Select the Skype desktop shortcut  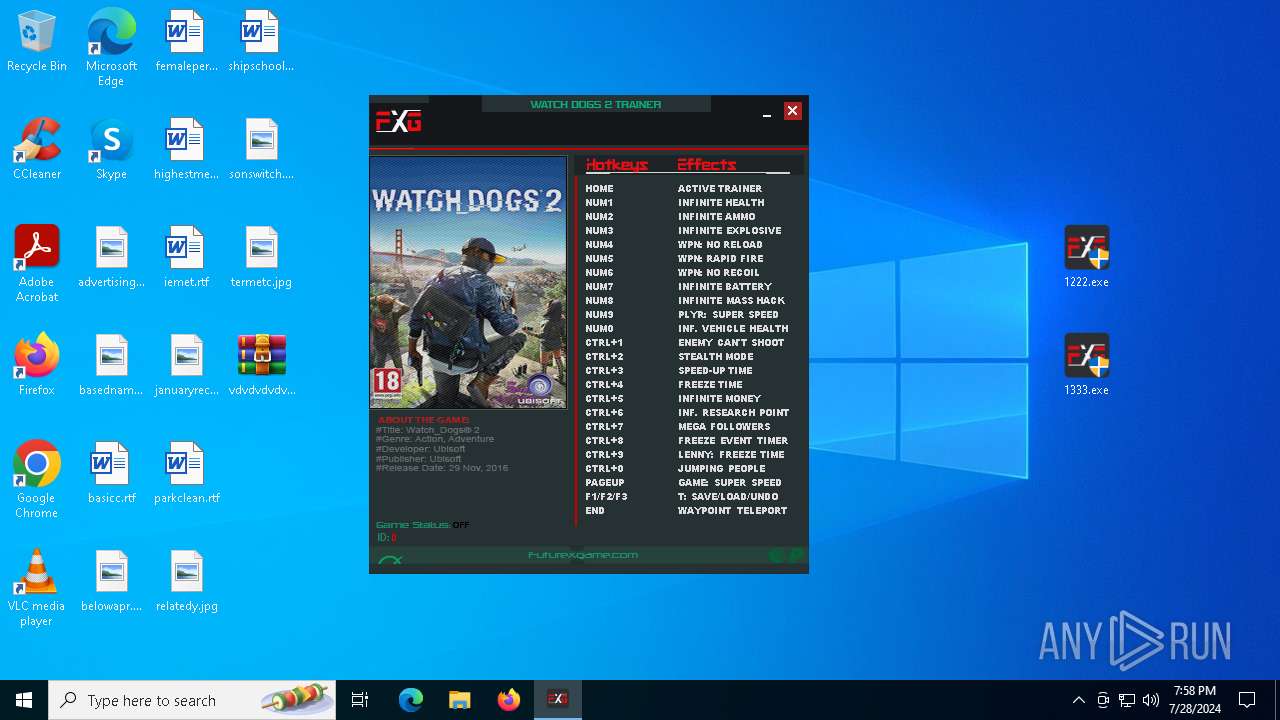click(111, 149)
